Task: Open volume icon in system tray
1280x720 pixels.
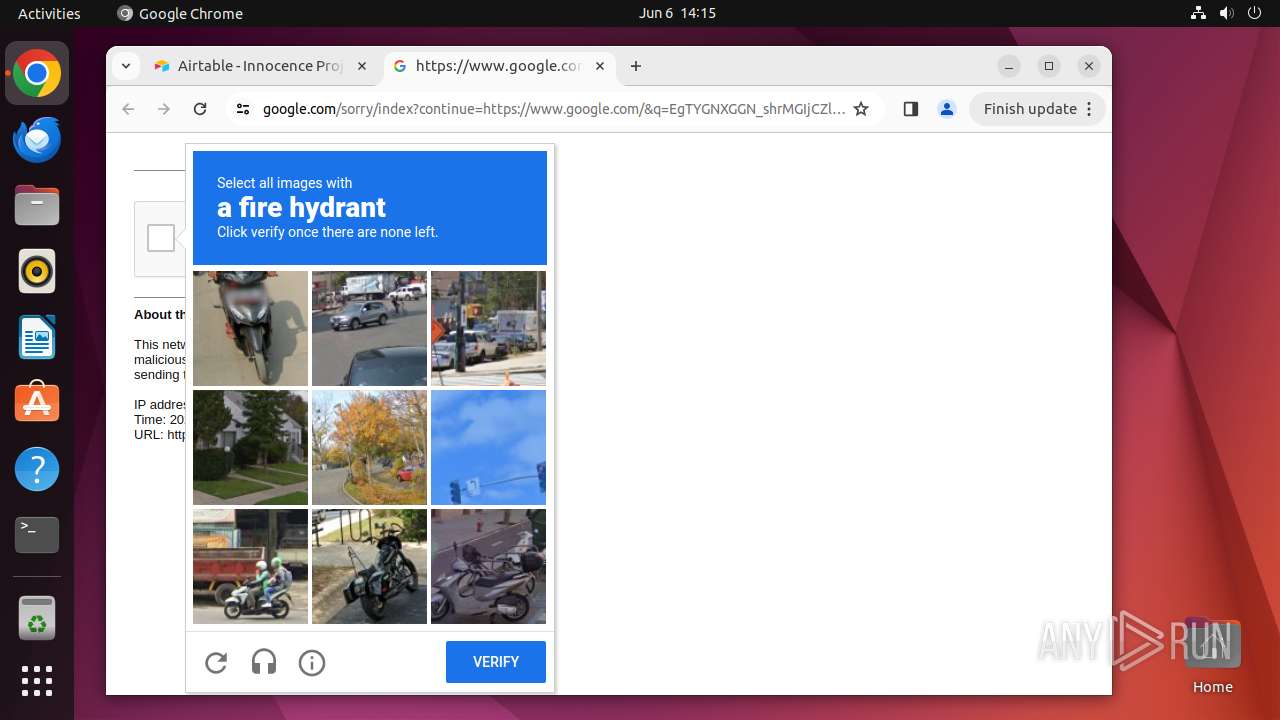Action: pyautogui.click(x=1226, y=13)
